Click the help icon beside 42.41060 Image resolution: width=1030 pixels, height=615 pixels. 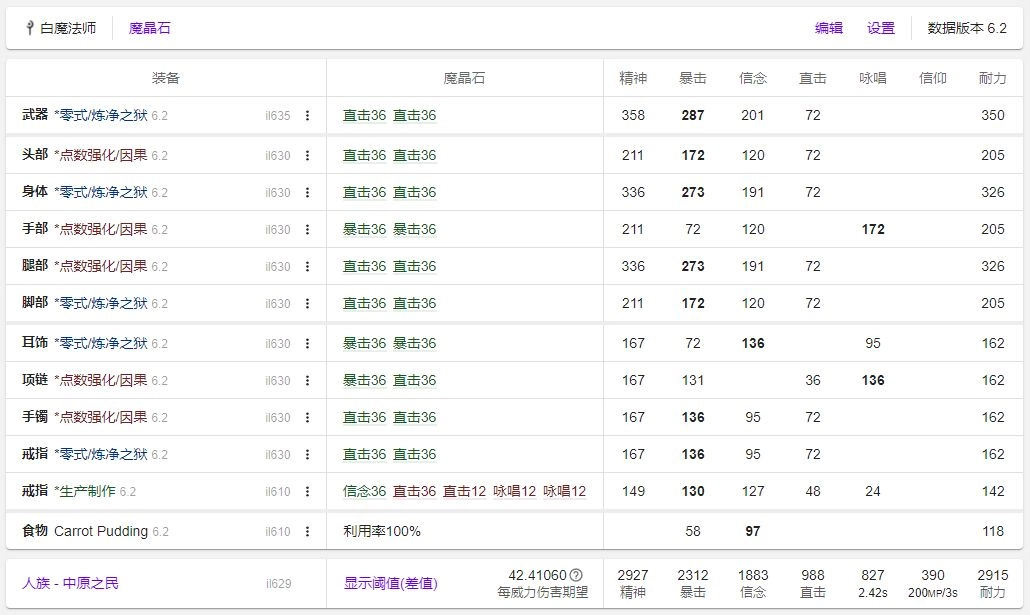[x=576, y=575]
